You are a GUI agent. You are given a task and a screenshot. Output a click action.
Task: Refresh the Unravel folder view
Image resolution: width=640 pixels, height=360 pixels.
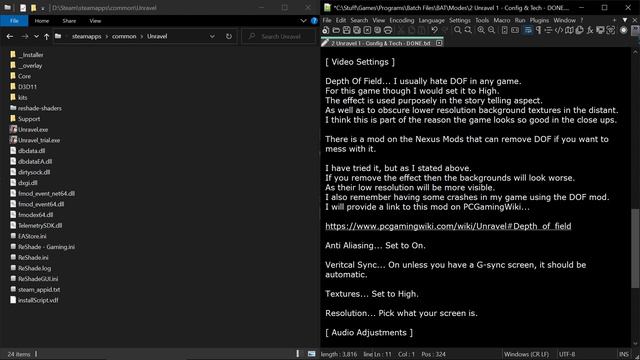(229, 36)
